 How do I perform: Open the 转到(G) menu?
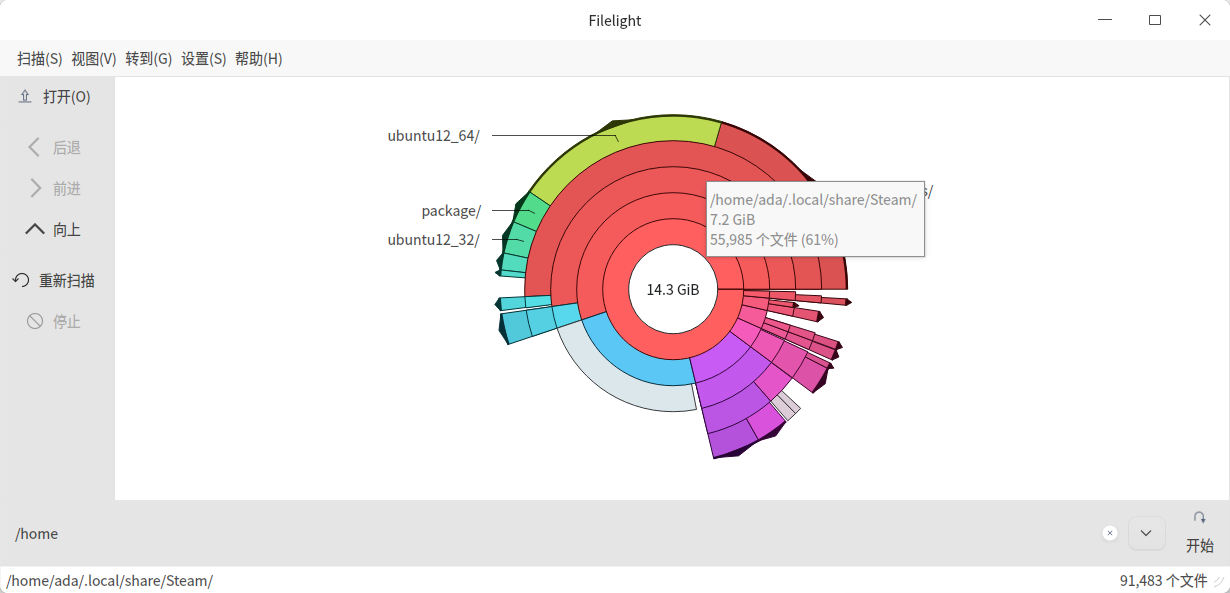(149, 59)
